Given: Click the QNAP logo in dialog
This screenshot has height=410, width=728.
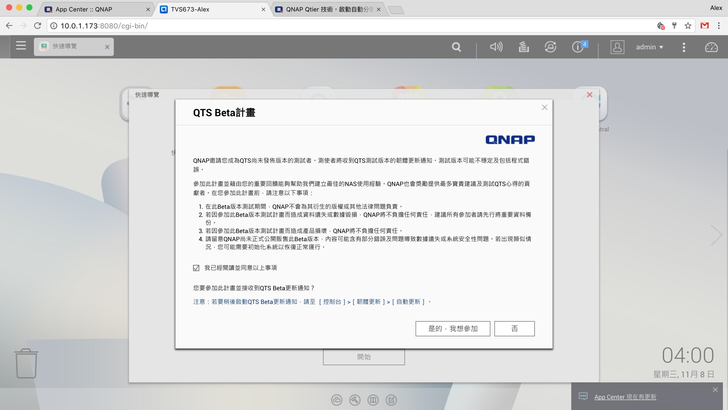Looking at the screenshot, I should pyautogui.click(x=510, y=139).
